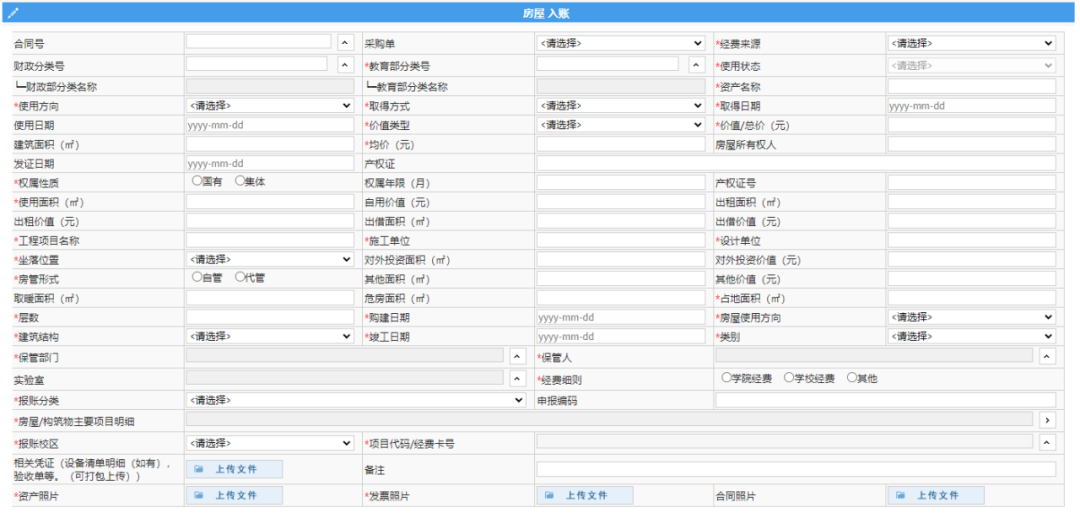This screenshot has height=513, width=1080.
Task: Select the 国有 radio for 权属性质
Action: click(198, 181)
